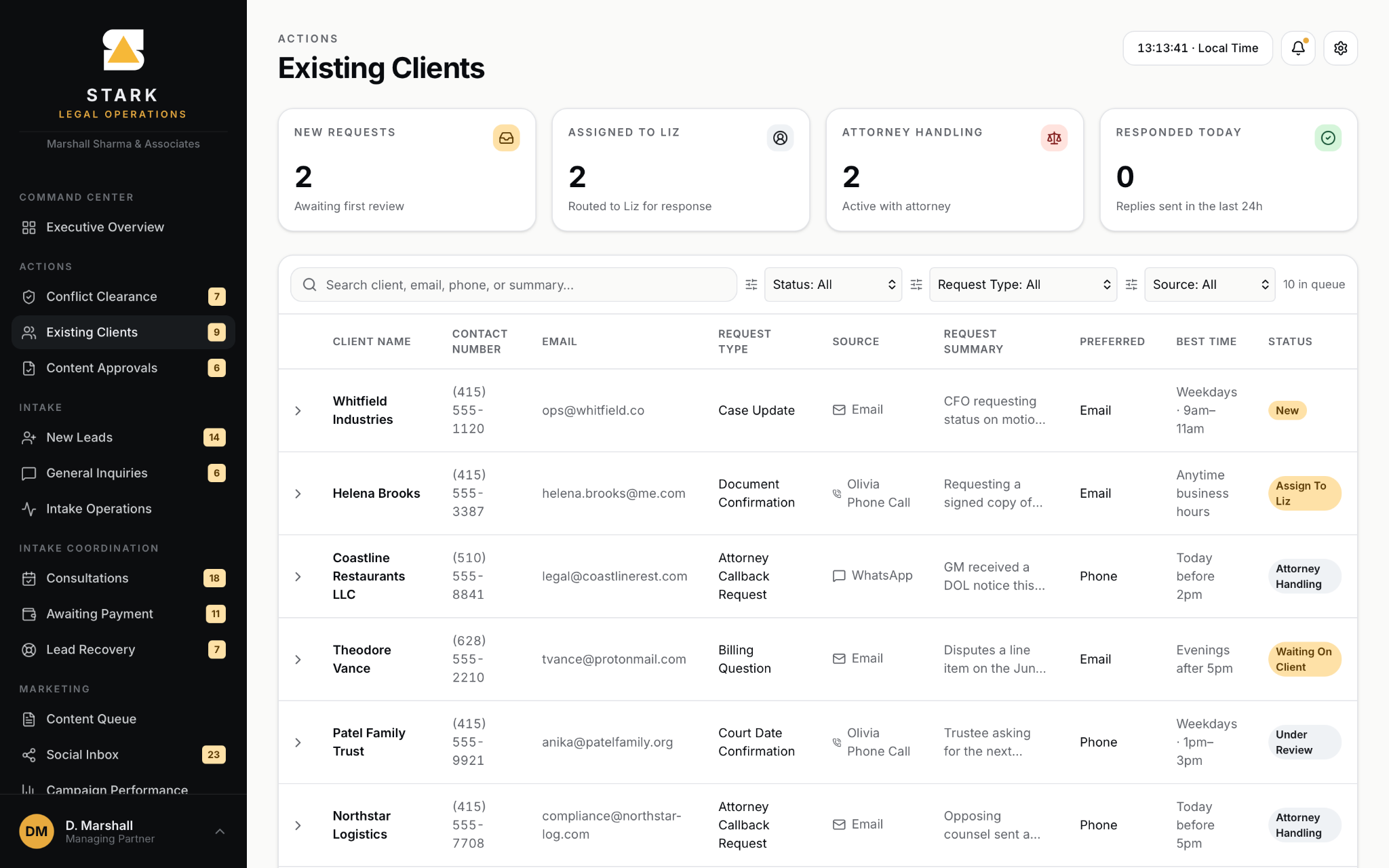Click the Consultations calendar icon
Viewport: 1389px width, 868px height.
tap(28, 578)
